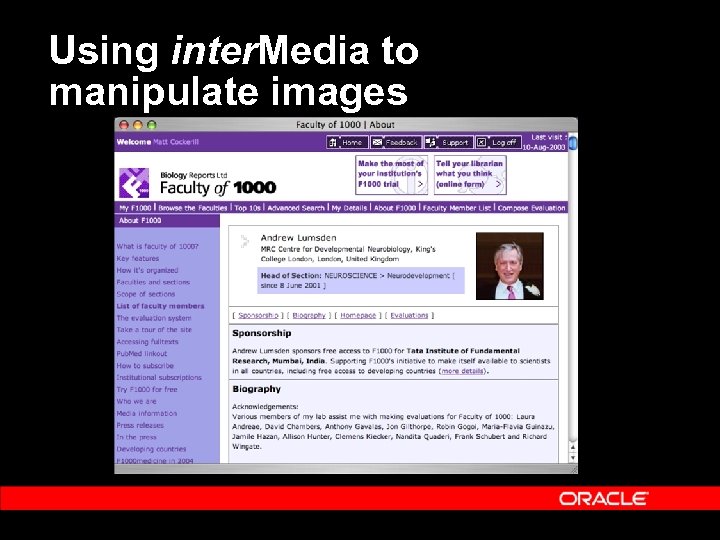The height and width of the screenshot is (540, 720).
Task: Open 'more details' link in Sponsorship text
Action: pyautogui.click(x=462, y=371)
